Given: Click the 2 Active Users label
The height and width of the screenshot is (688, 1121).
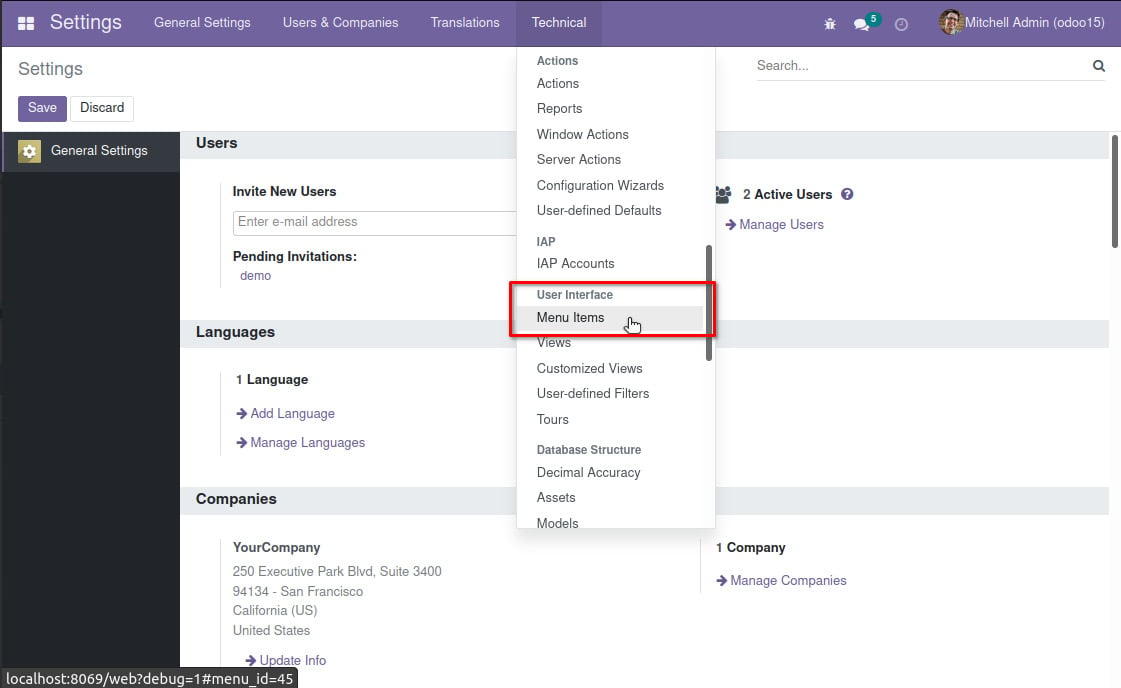Looking at the screenshot, I should pyautogui.click(x=787, y=195).
